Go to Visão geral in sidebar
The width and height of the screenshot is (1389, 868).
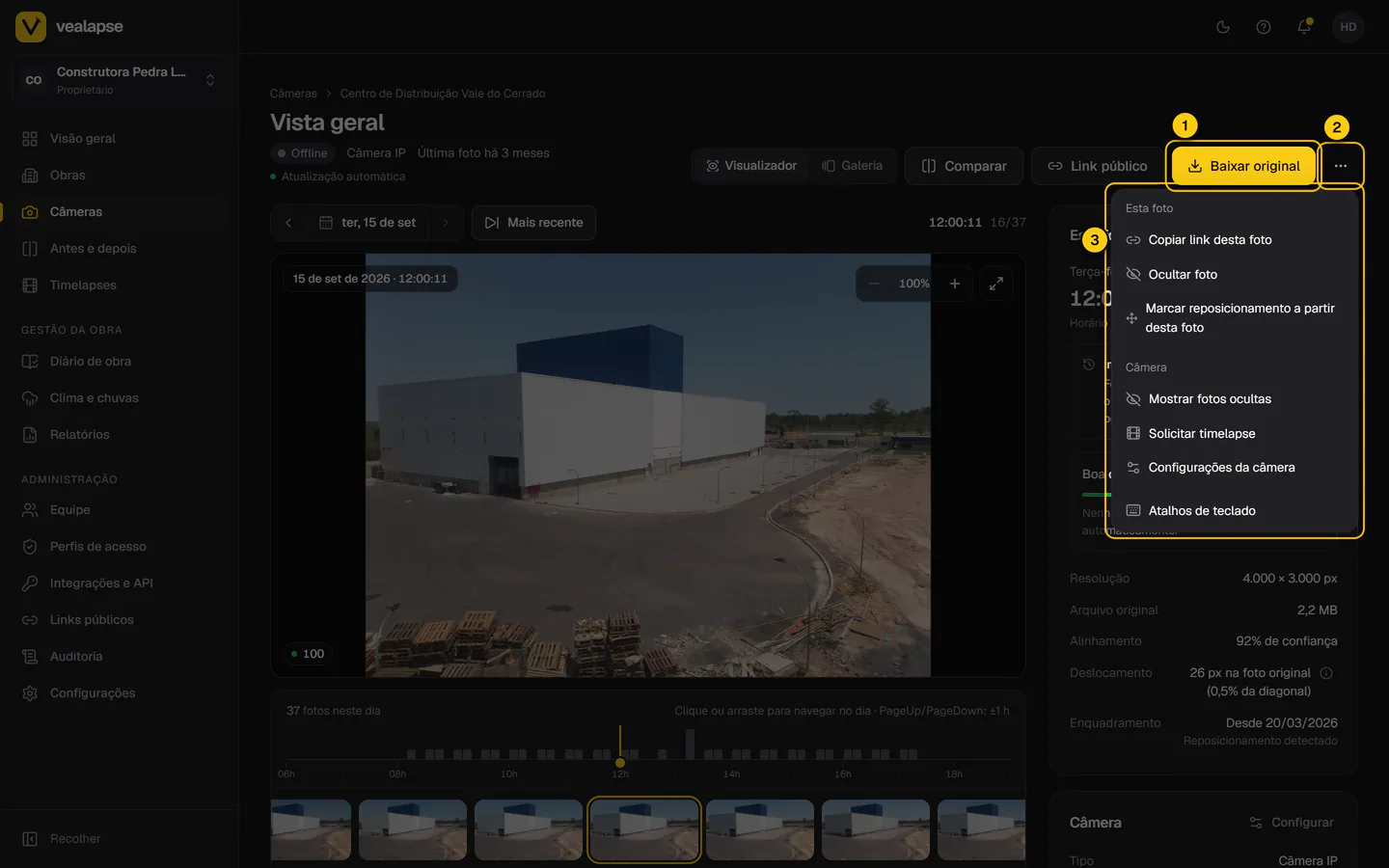[120, 139]
